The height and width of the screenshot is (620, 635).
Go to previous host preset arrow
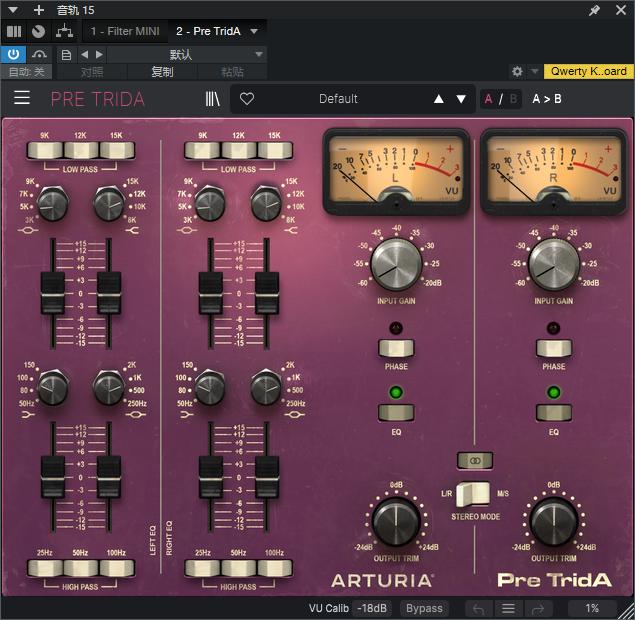point(84,54)
